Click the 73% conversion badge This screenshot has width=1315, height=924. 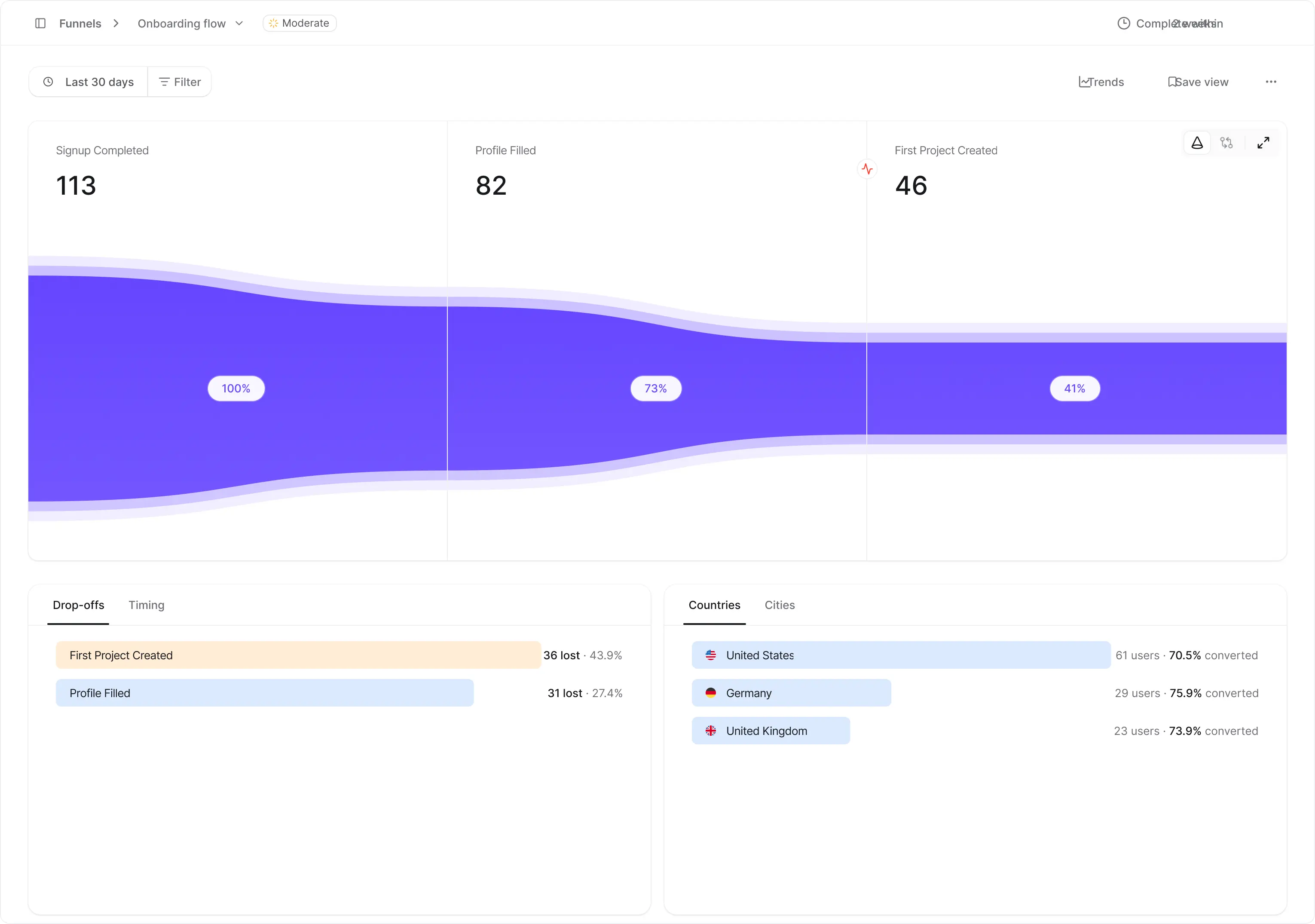(656, 389)
